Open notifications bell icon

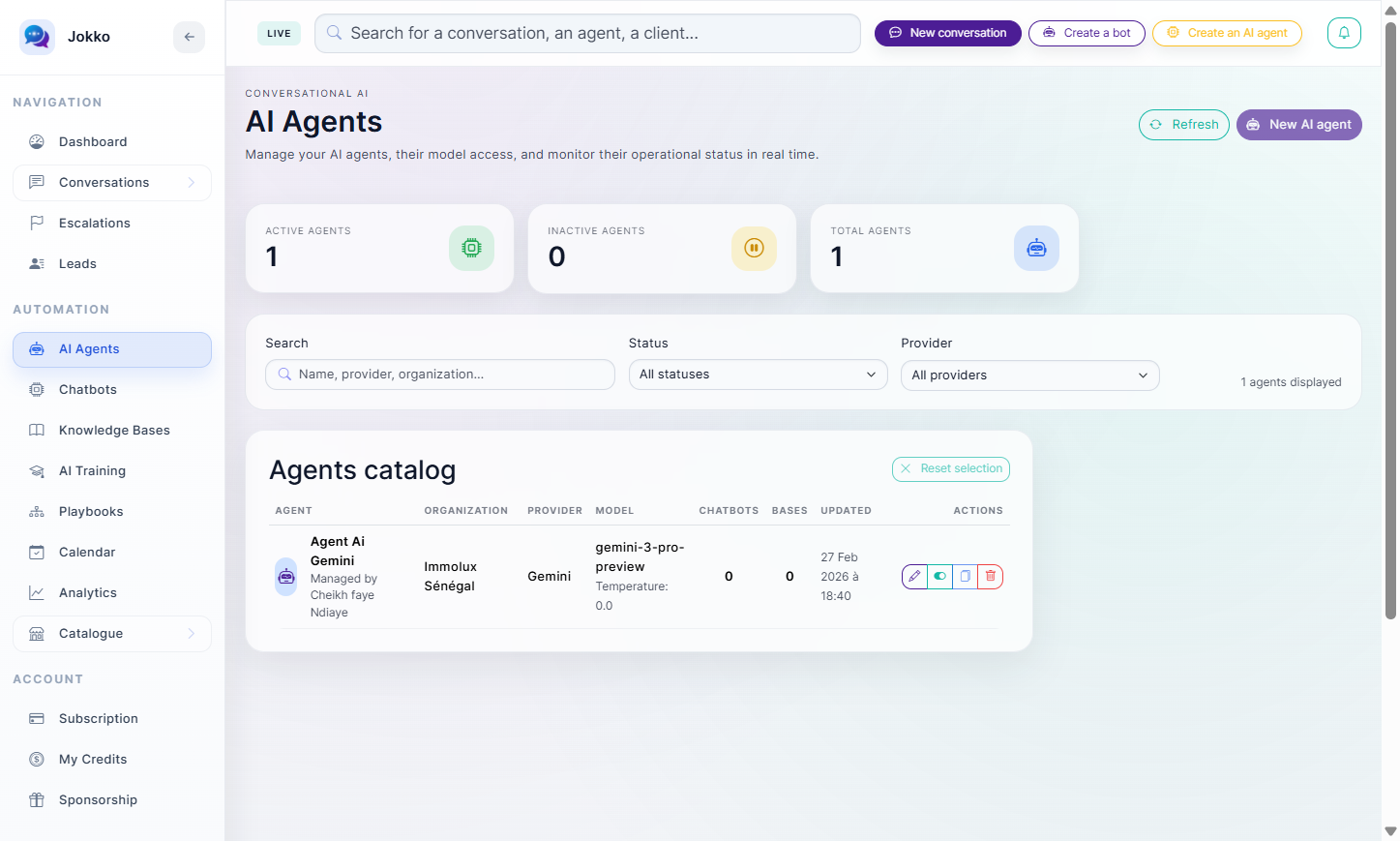click(x=1344, y=33)
